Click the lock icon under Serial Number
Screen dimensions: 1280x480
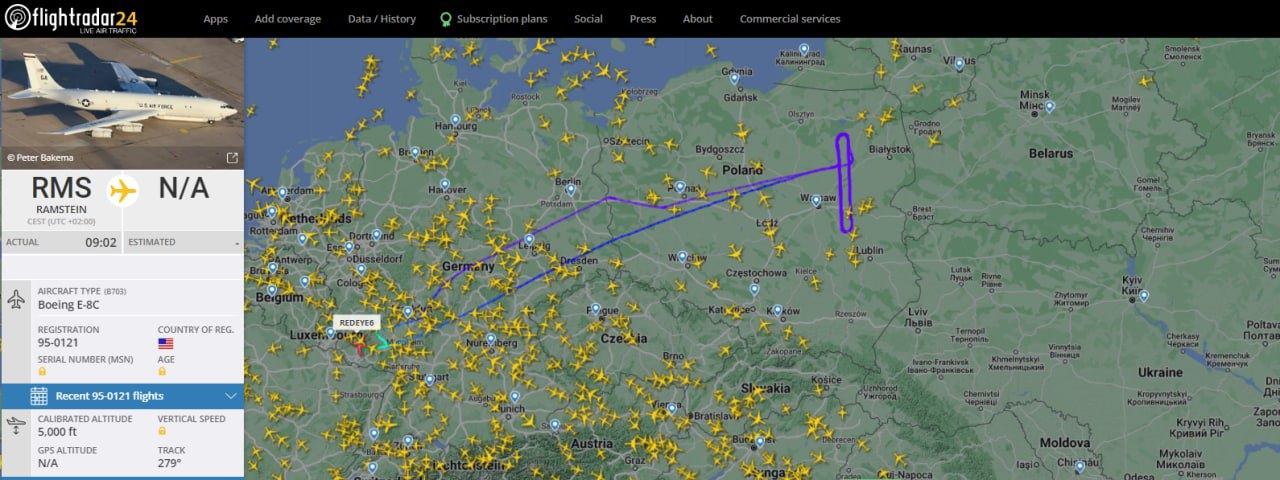[x=42, y=371]
